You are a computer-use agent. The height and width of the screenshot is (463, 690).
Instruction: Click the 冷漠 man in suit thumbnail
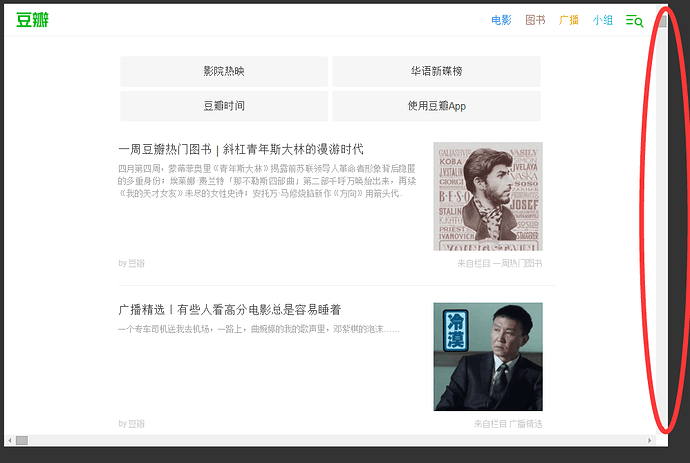tap(488, 356)
